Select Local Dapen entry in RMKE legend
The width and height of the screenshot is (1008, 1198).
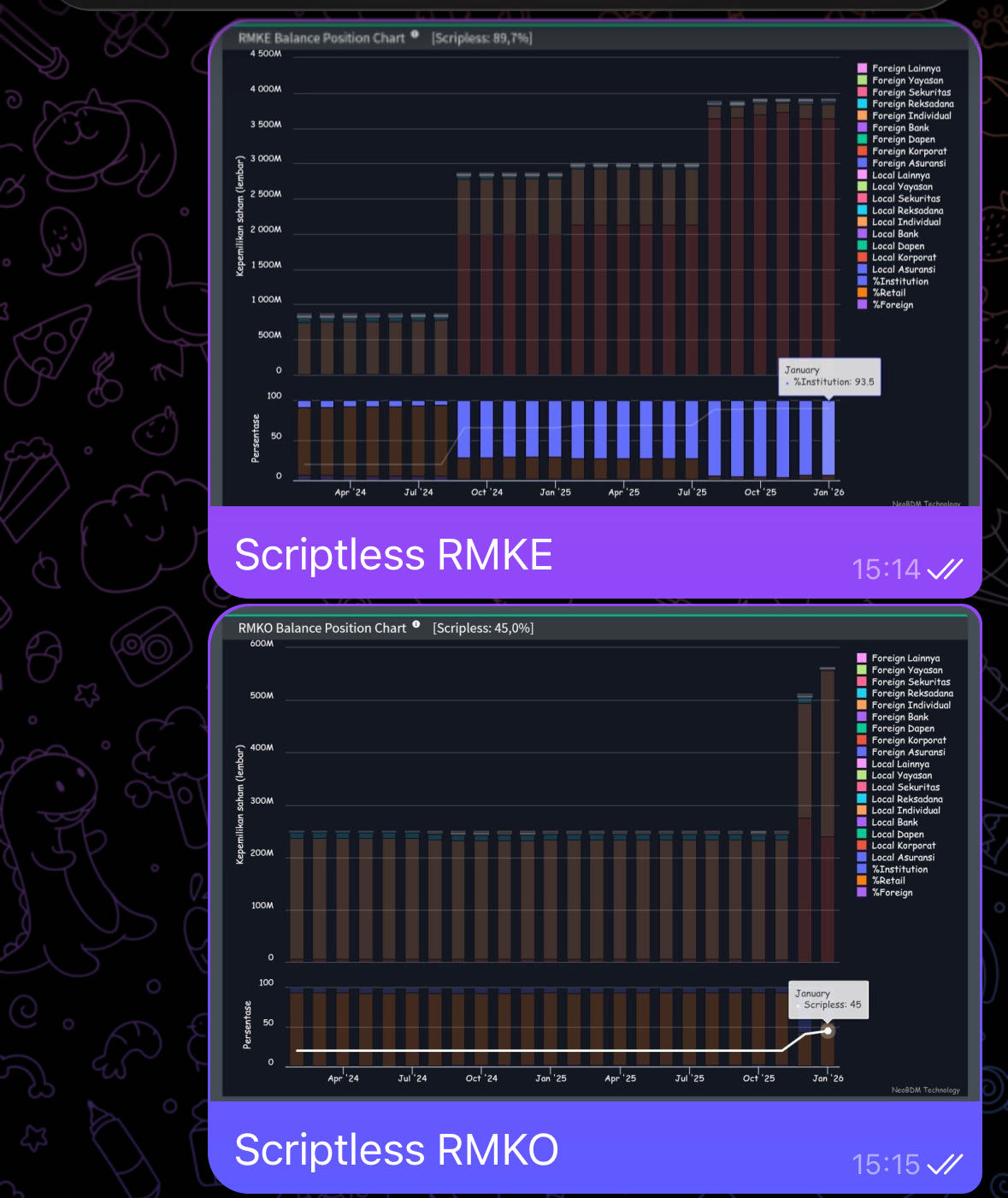click(891, 245)
